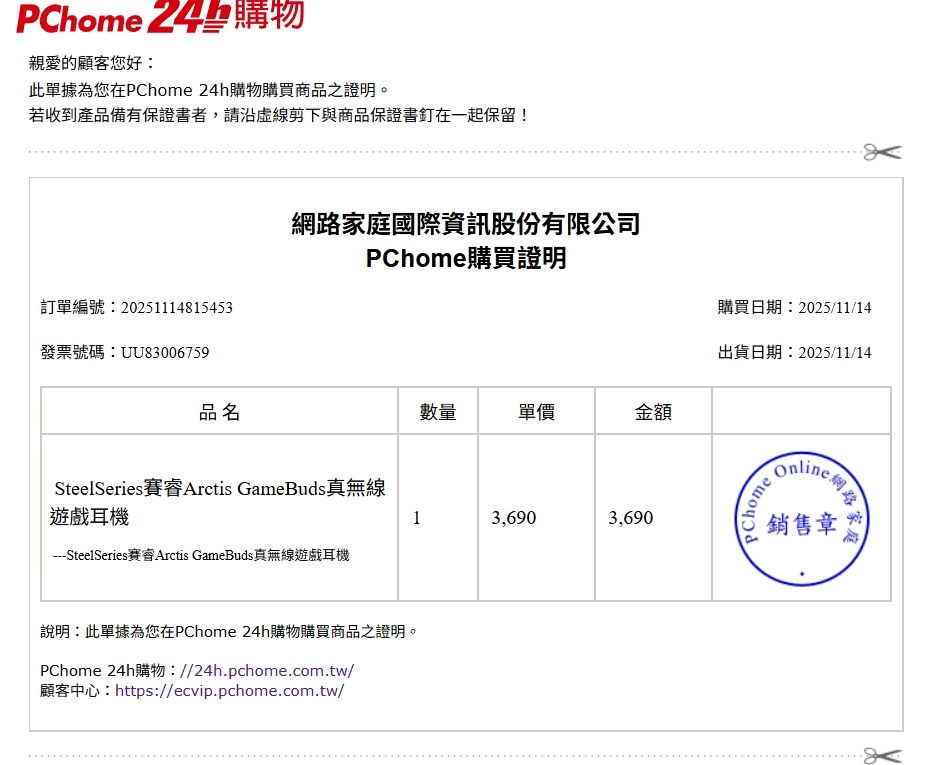Open the 24h.pchome.com.tw link
932x765 pixels.
tap(261, 670)
